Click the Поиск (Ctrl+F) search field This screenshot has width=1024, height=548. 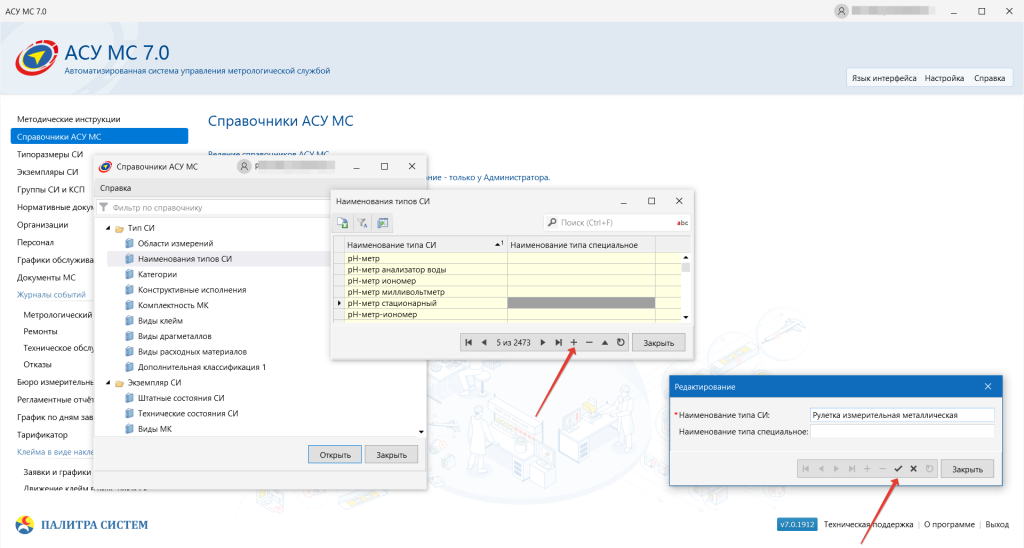tap(616, 223)
